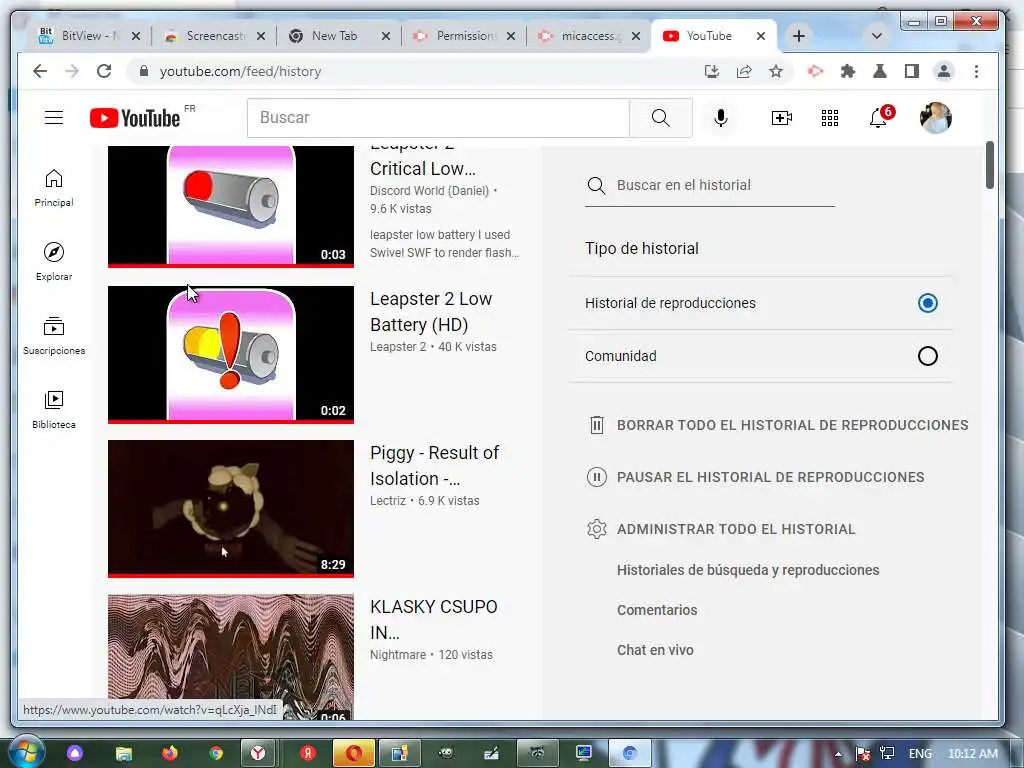The width and height of the screenshot is (1024, 768).
Task: Bookmark this page with star icon
Action: pyautogui.click(x=775, y=71)
